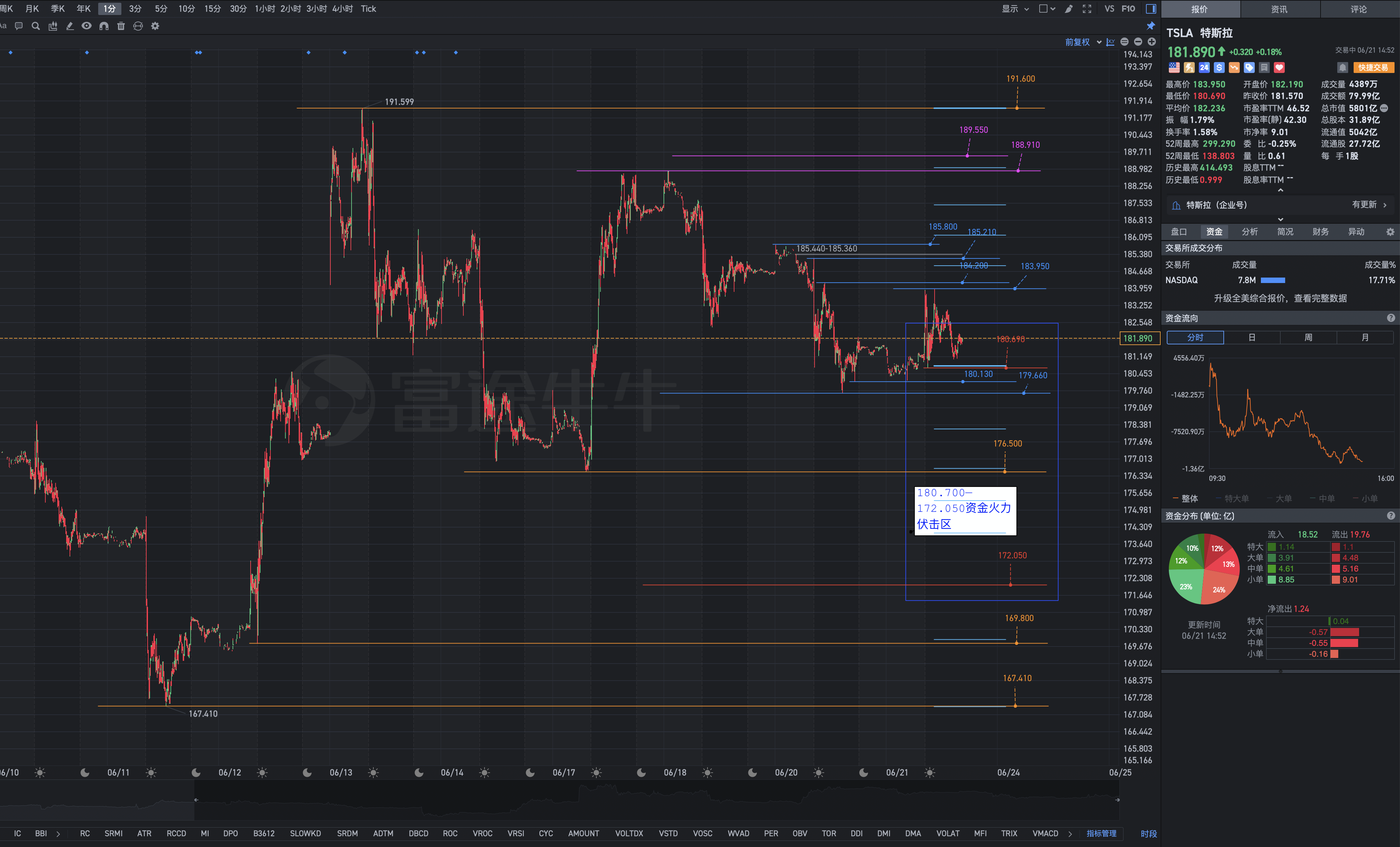Toggle 大单 line in flow legend

click(1279, 499)
